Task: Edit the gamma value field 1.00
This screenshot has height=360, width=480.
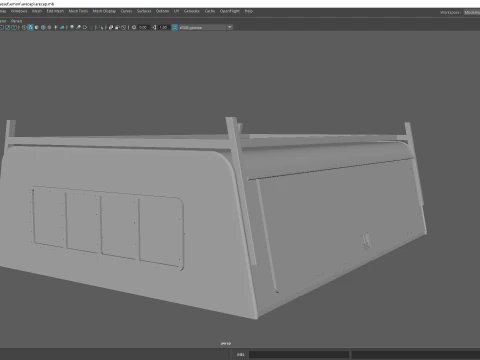Action: (x=163, y=27)
